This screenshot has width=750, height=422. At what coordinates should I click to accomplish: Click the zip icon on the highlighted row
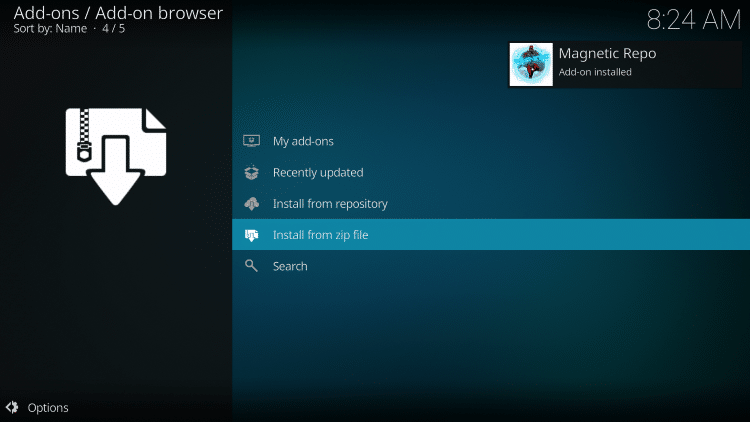click(251, 235)
